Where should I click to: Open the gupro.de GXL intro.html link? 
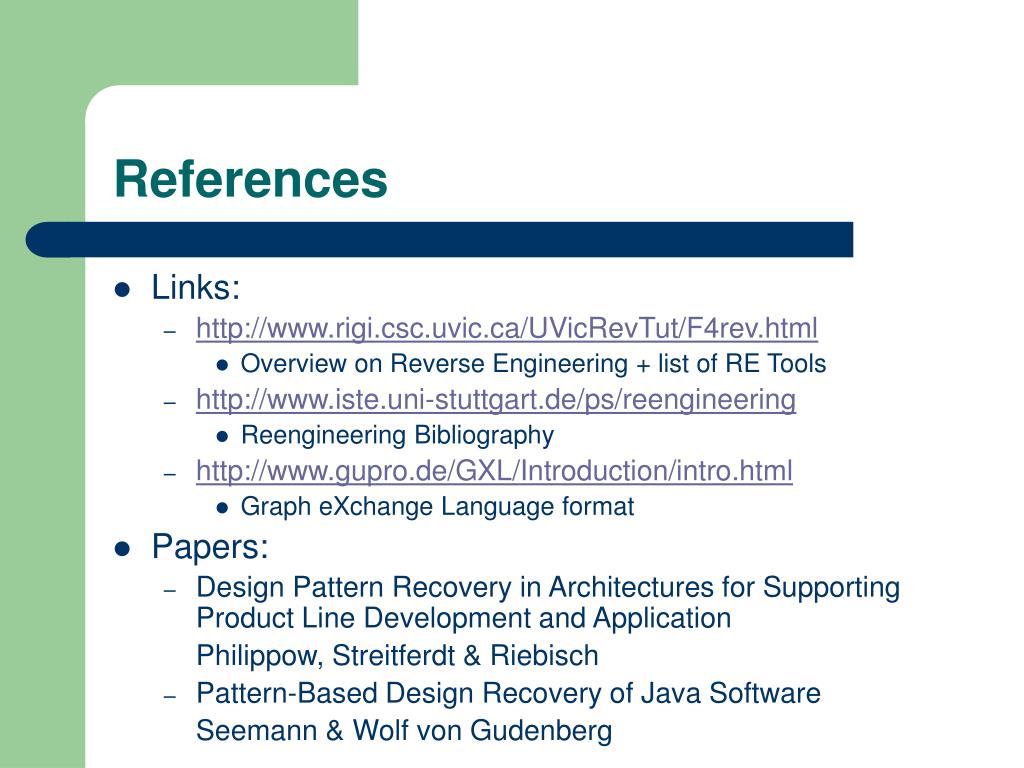494,471
